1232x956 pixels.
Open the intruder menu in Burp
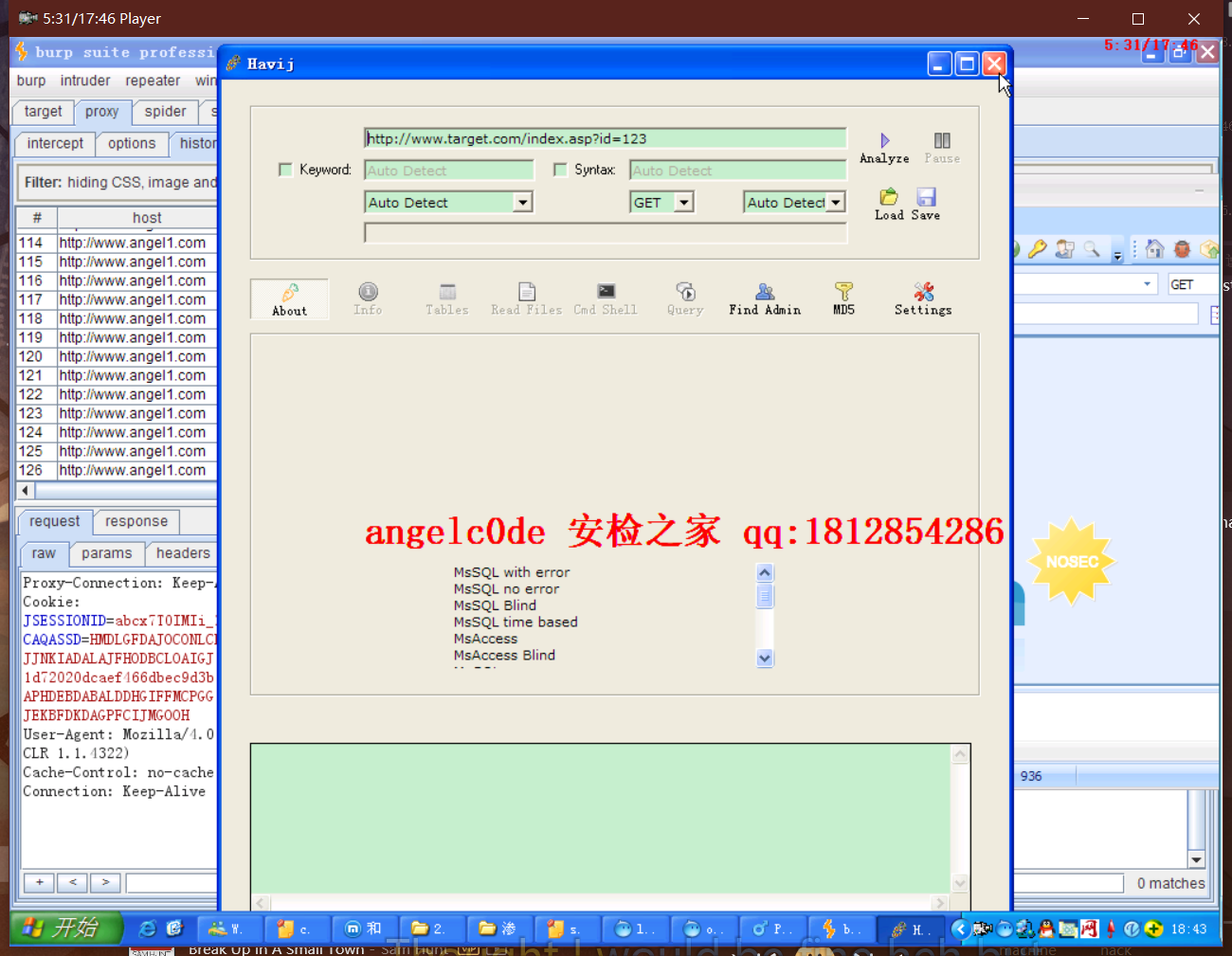click(x=85, y=81)
